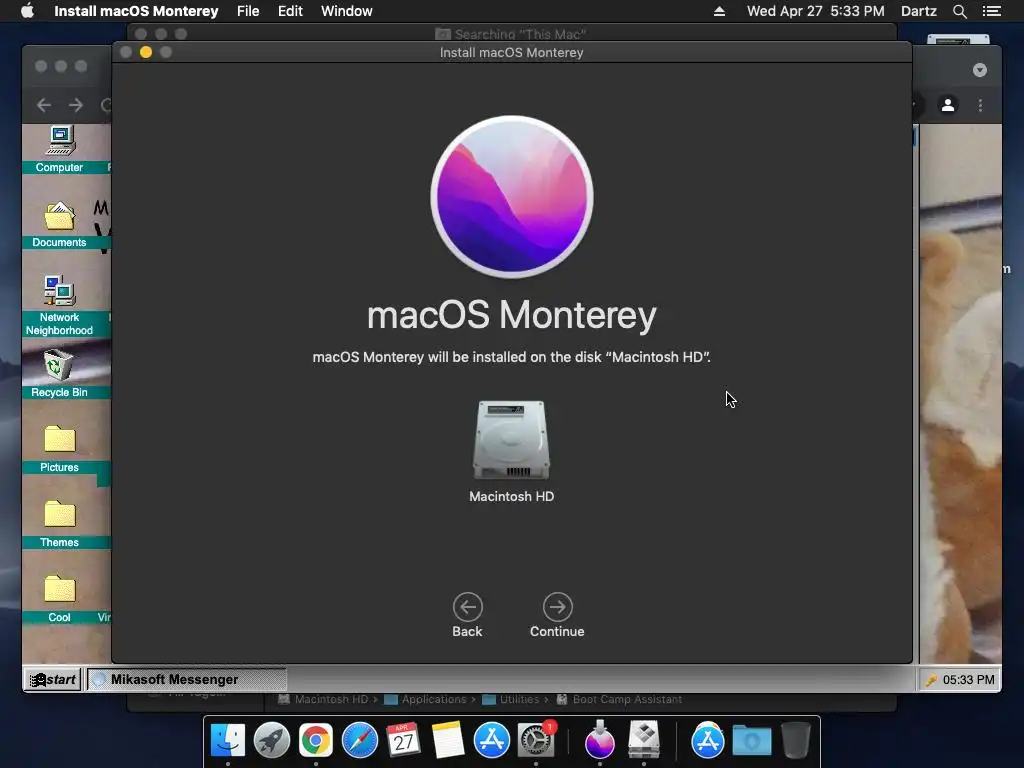
Task: Open the blue App Store icon beside Notes
Action: click(491, 740)
